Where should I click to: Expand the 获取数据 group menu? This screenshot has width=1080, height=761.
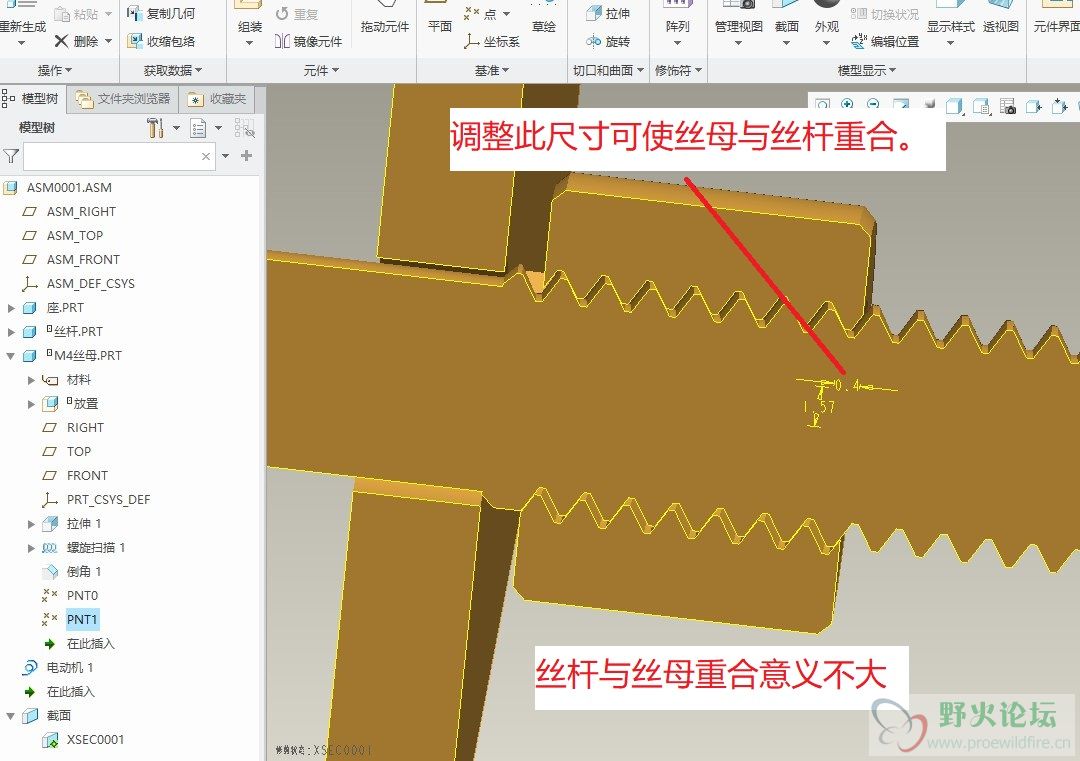(x=173, y=70)
